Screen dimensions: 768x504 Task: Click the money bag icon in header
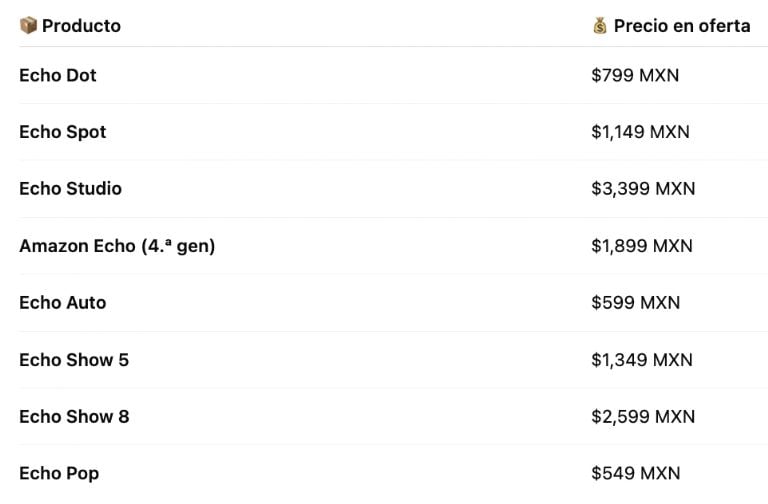coord(600,26)
